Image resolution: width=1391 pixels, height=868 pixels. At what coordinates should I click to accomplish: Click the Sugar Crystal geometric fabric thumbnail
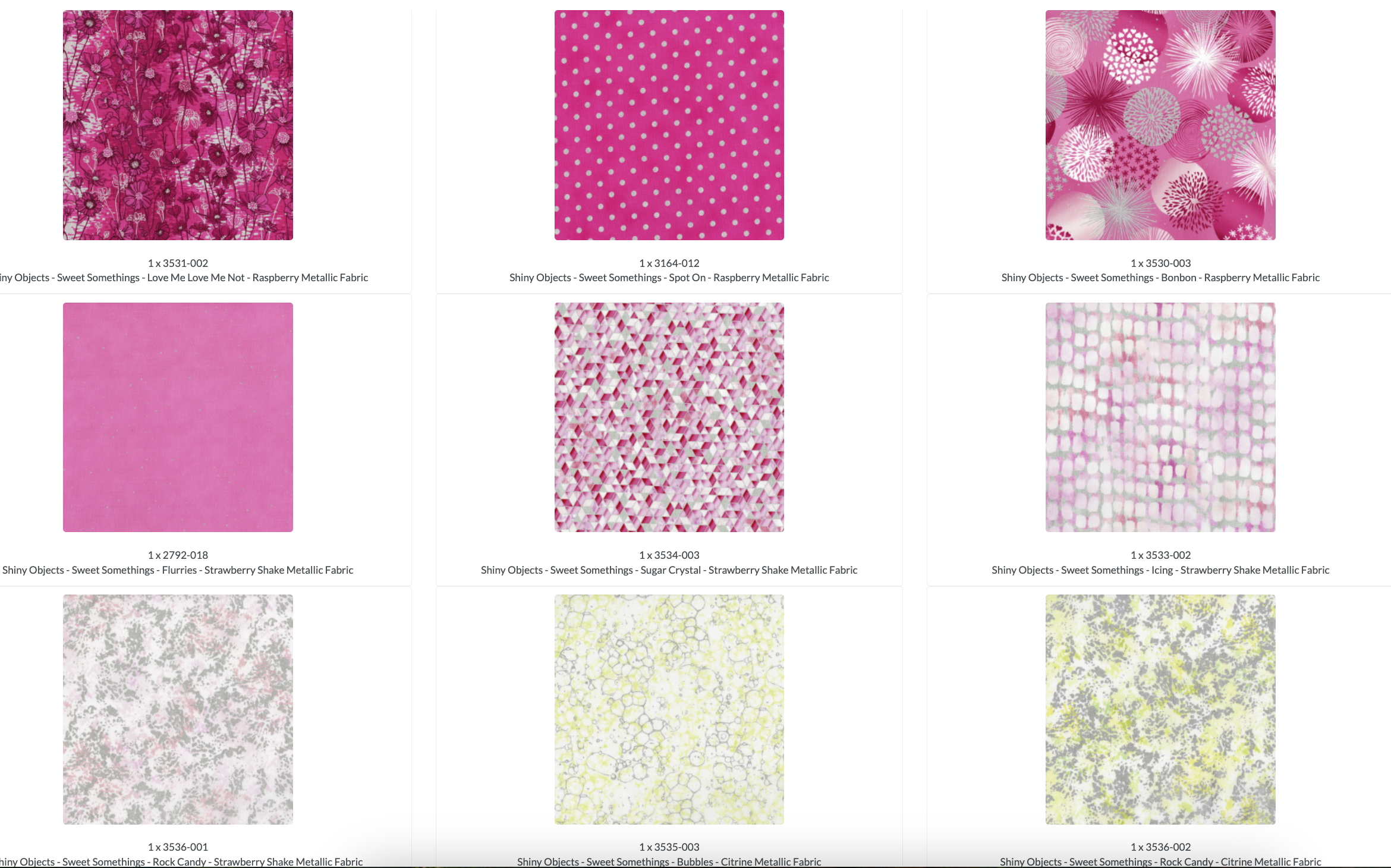[669, 417]
